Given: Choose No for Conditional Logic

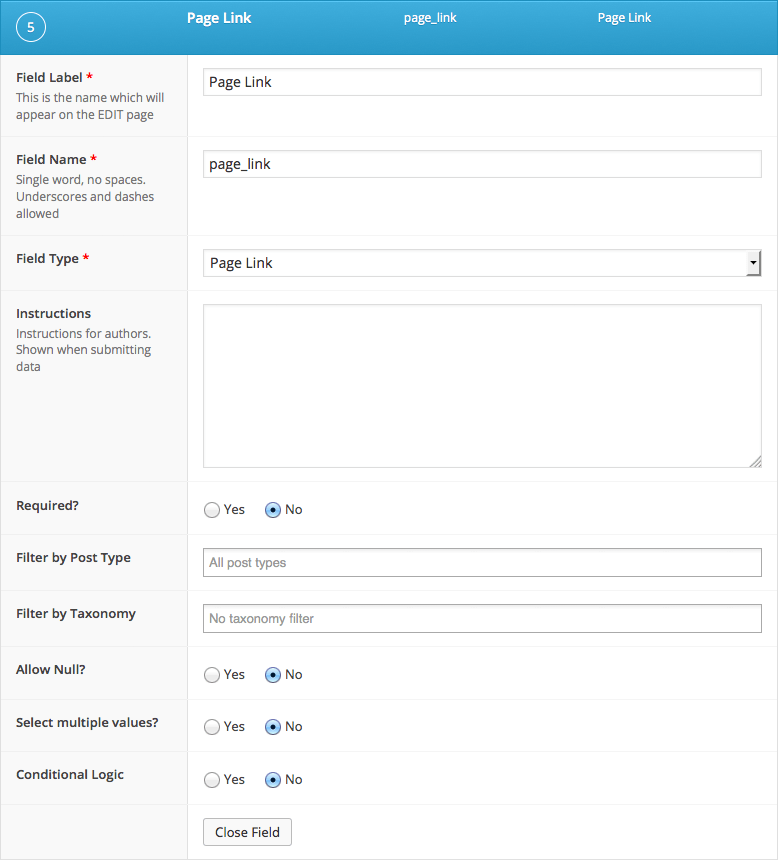Looking at the screenshot, I should pyautogui.click(x=272, y=780).
